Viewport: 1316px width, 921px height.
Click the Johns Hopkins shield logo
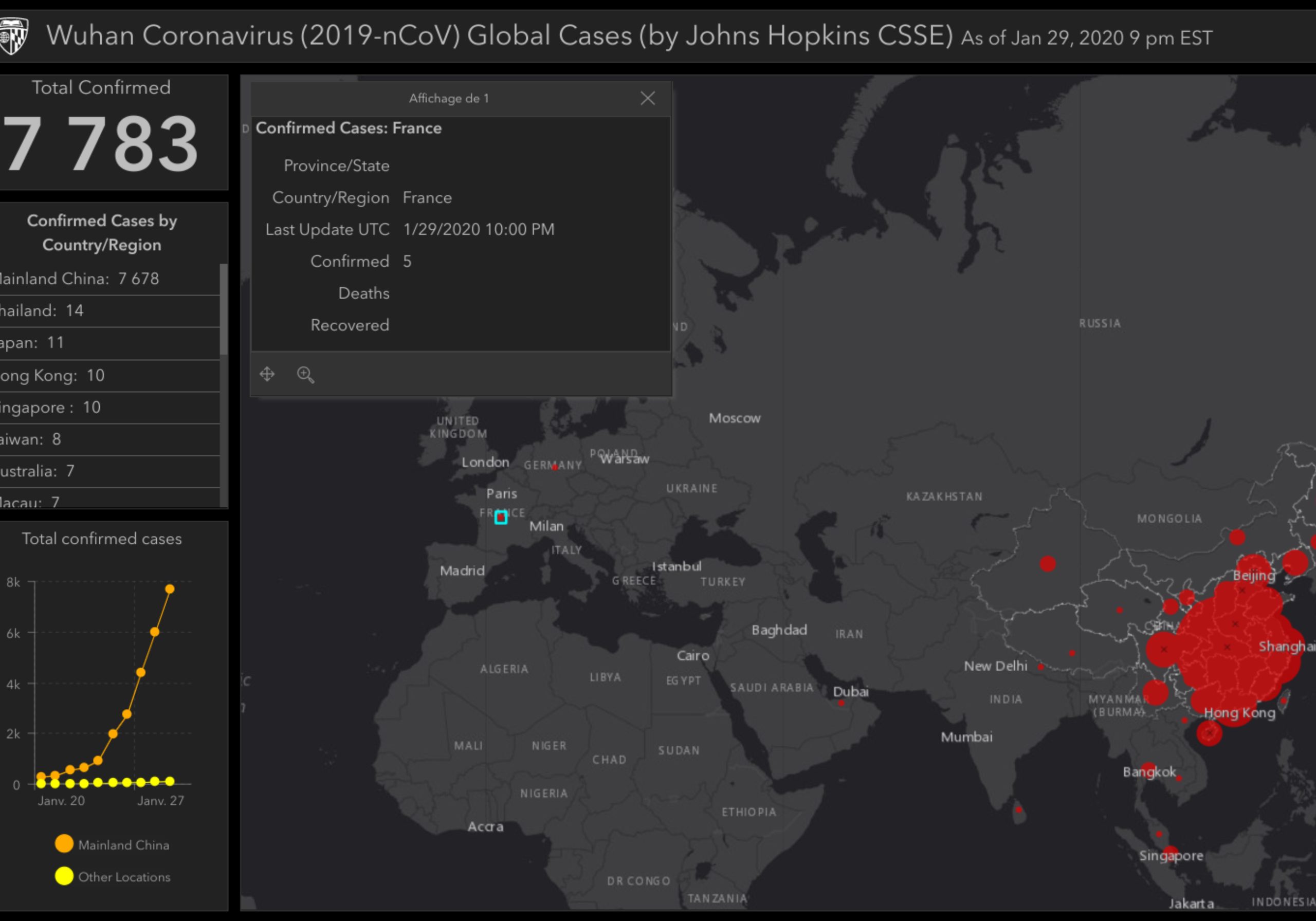coord(13,36)
